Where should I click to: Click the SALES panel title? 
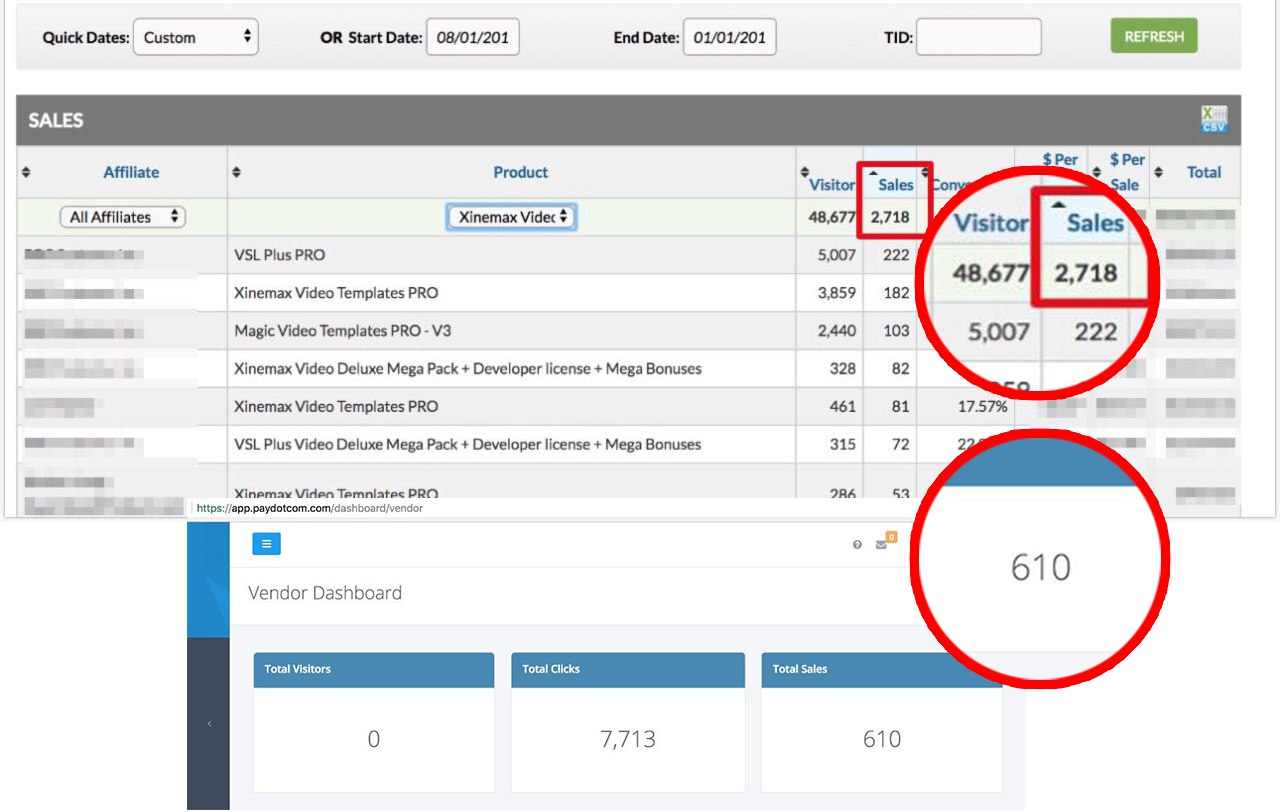coord(56,120)
